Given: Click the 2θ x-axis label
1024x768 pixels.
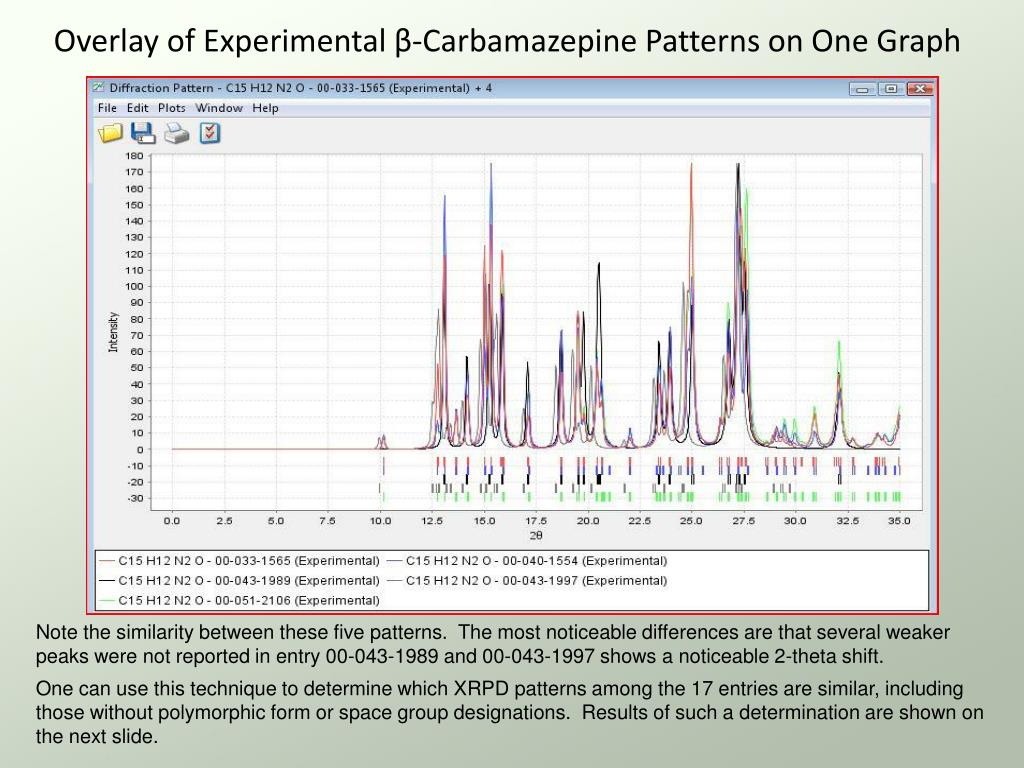Looking at the screenshot, I should point(536,535).
